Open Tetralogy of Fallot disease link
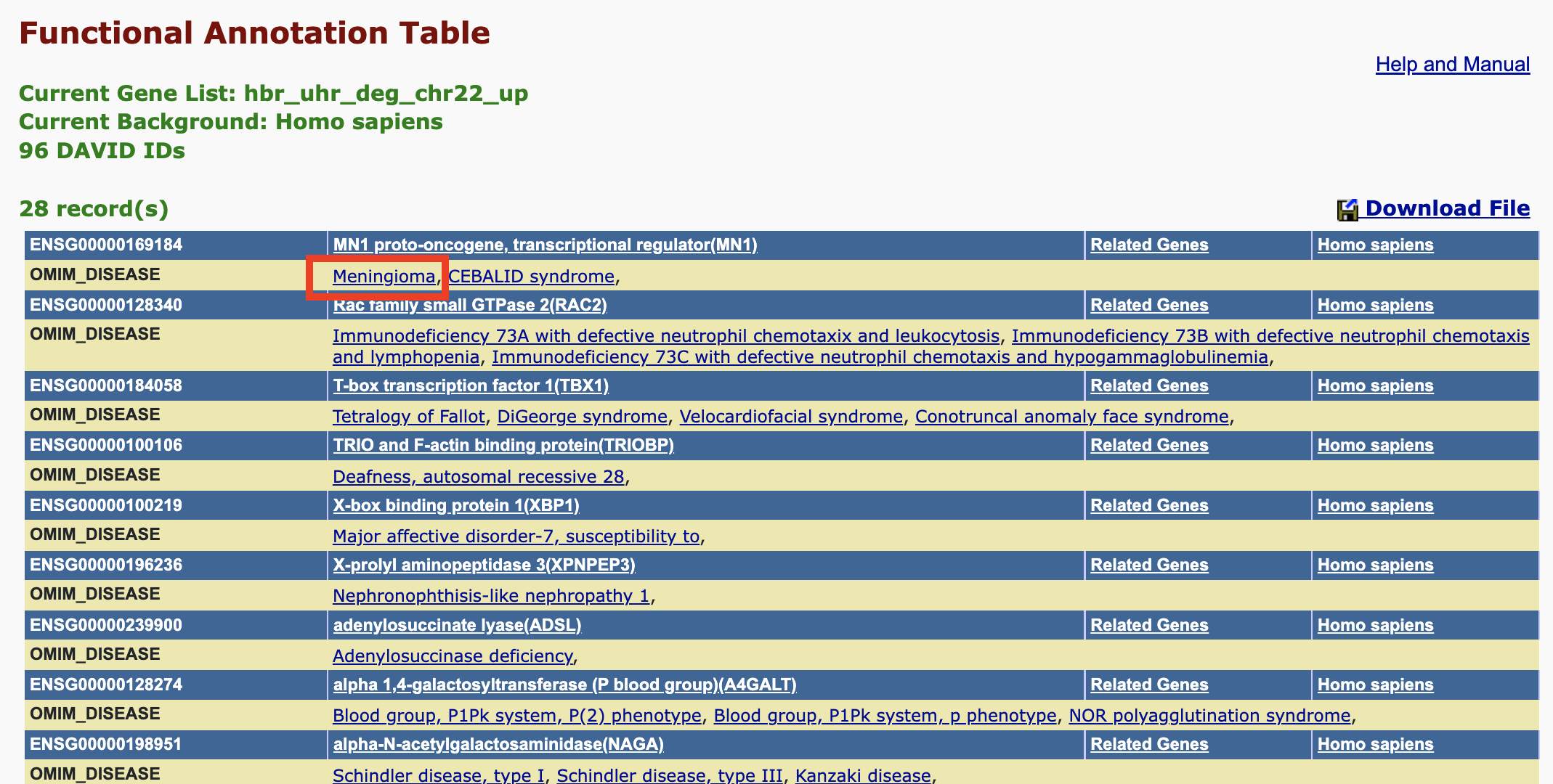Screen dimensions: 1553x784 (x=408, y=417)
